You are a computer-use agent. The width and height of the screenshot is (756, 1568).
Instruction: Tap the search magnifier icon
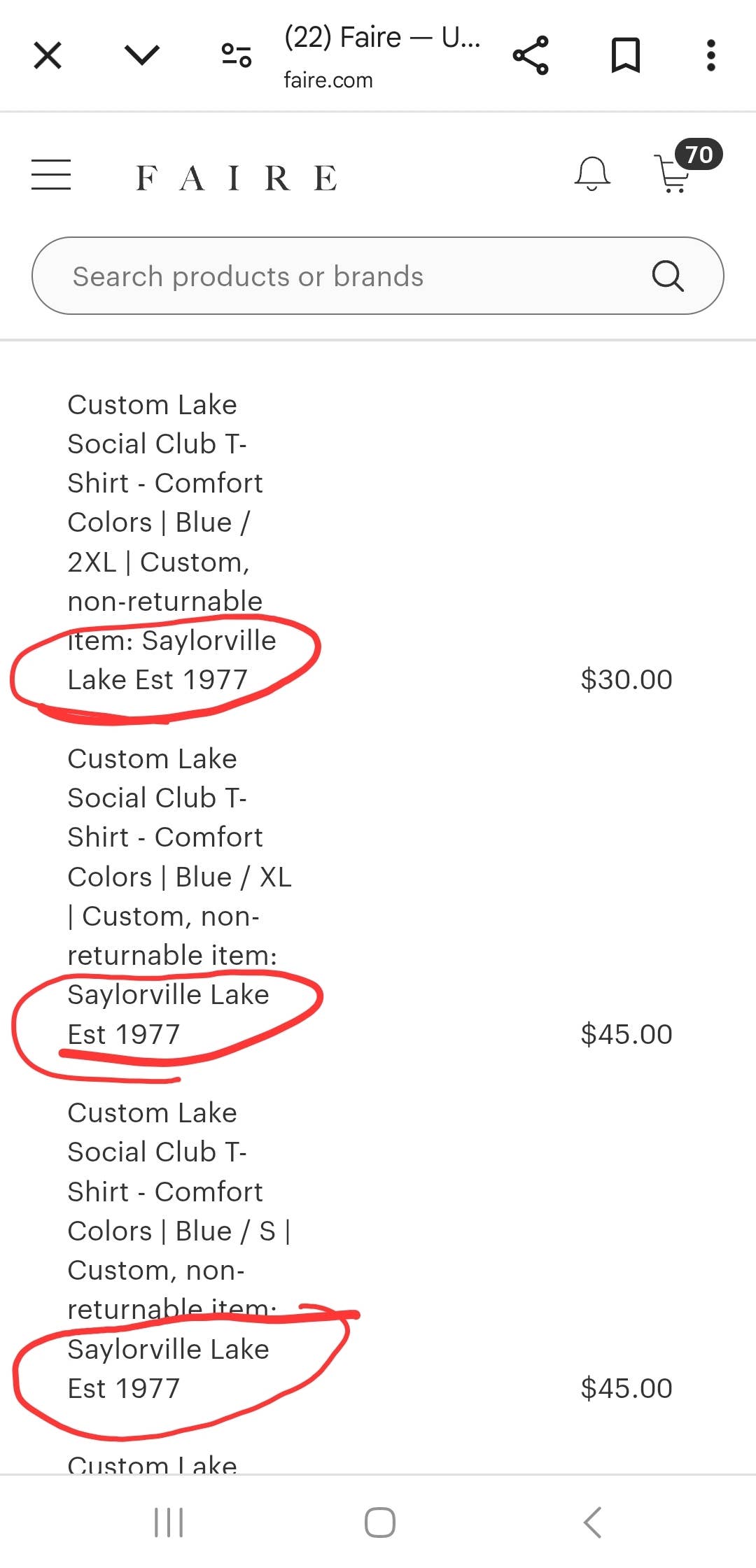point(667,276)
